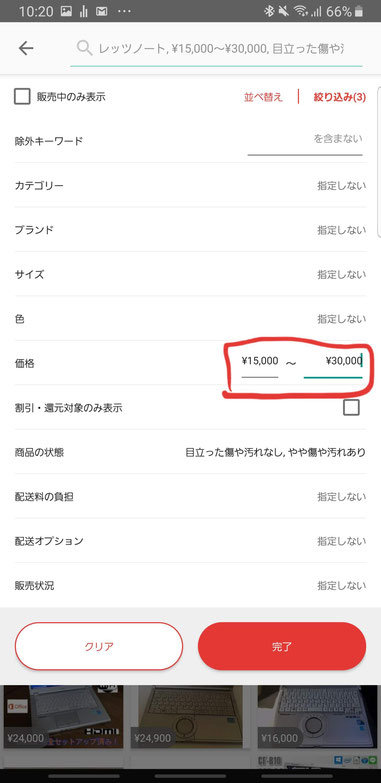Select the 並べ替え sort option

tap(263, 97)
